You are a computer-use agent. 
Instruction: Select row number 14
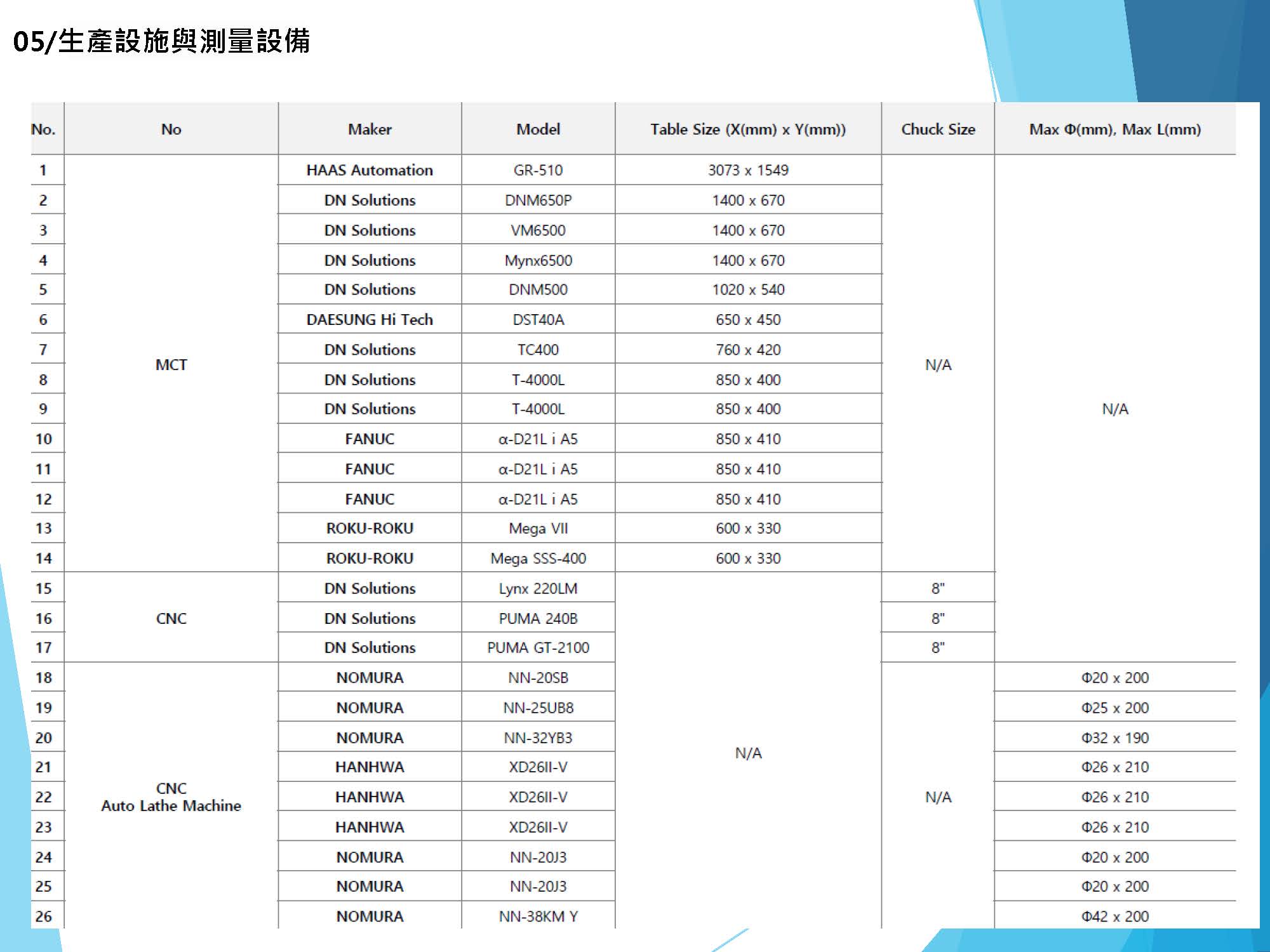[x=43, y=559]
